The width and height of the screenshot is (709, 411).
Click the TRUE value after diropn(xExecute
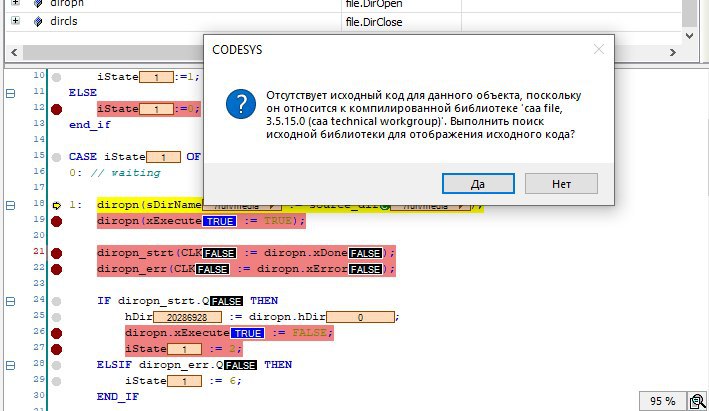[220, 221]
